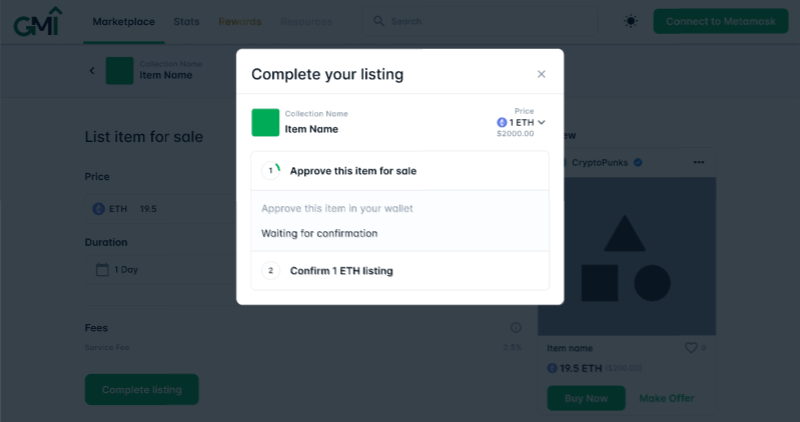This screenshot has height=422, width=800.
Task: Click the calendar icon in Duration field
Action: (x=102, y=269)
